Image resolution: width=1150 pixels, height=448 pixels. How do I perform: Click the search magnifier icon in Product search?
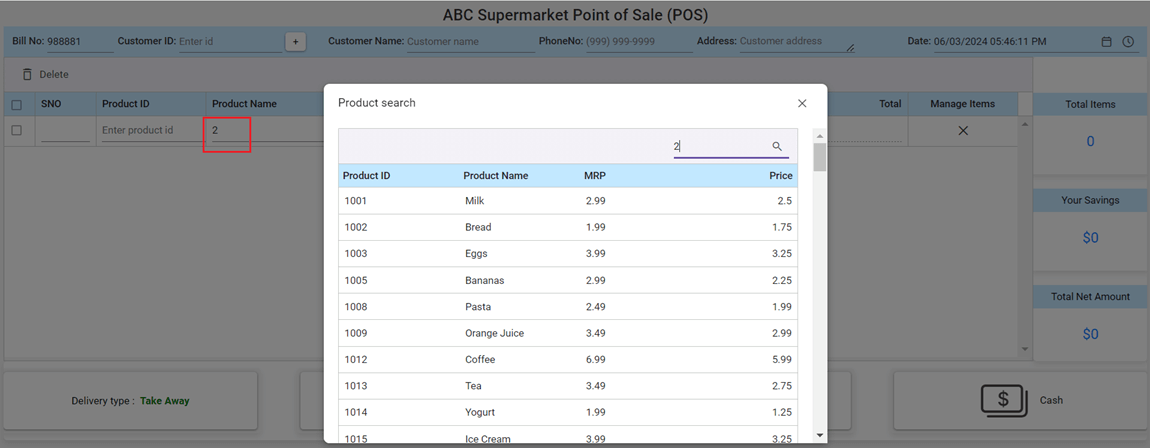777,146
